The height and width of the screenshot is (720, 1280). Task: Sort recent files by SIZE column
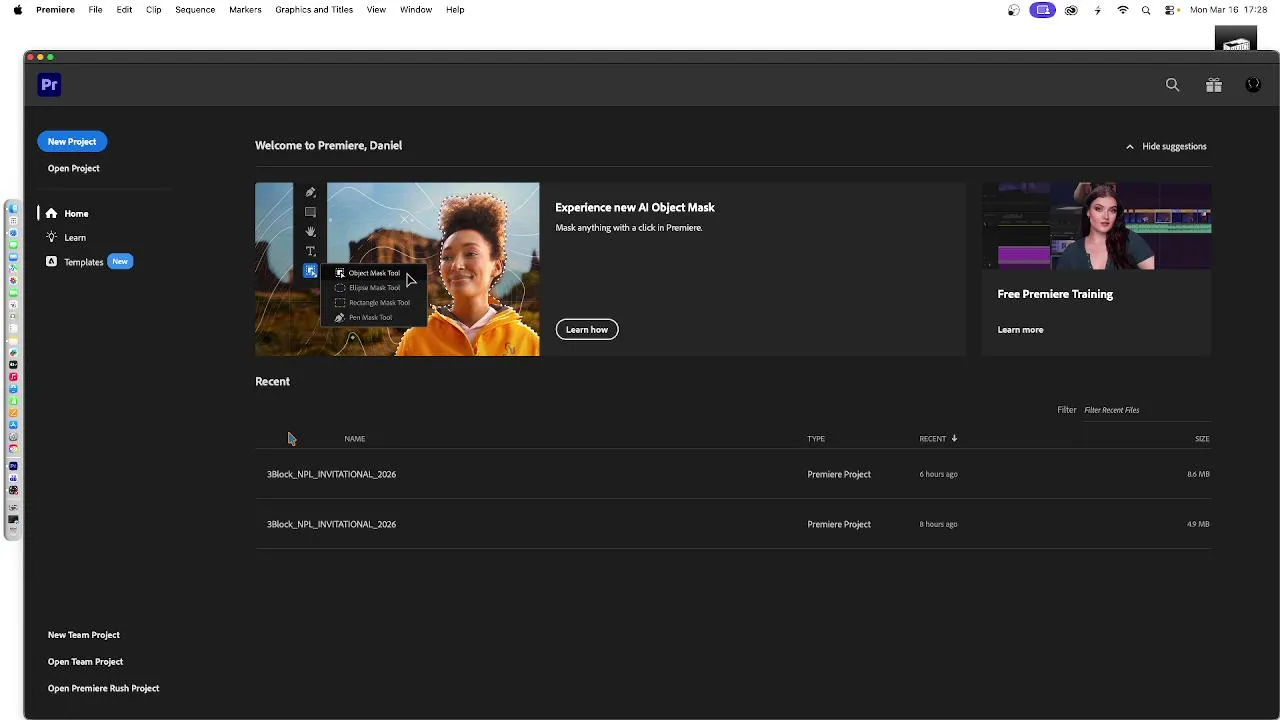pyautogui.click(x=1202, y=438)
